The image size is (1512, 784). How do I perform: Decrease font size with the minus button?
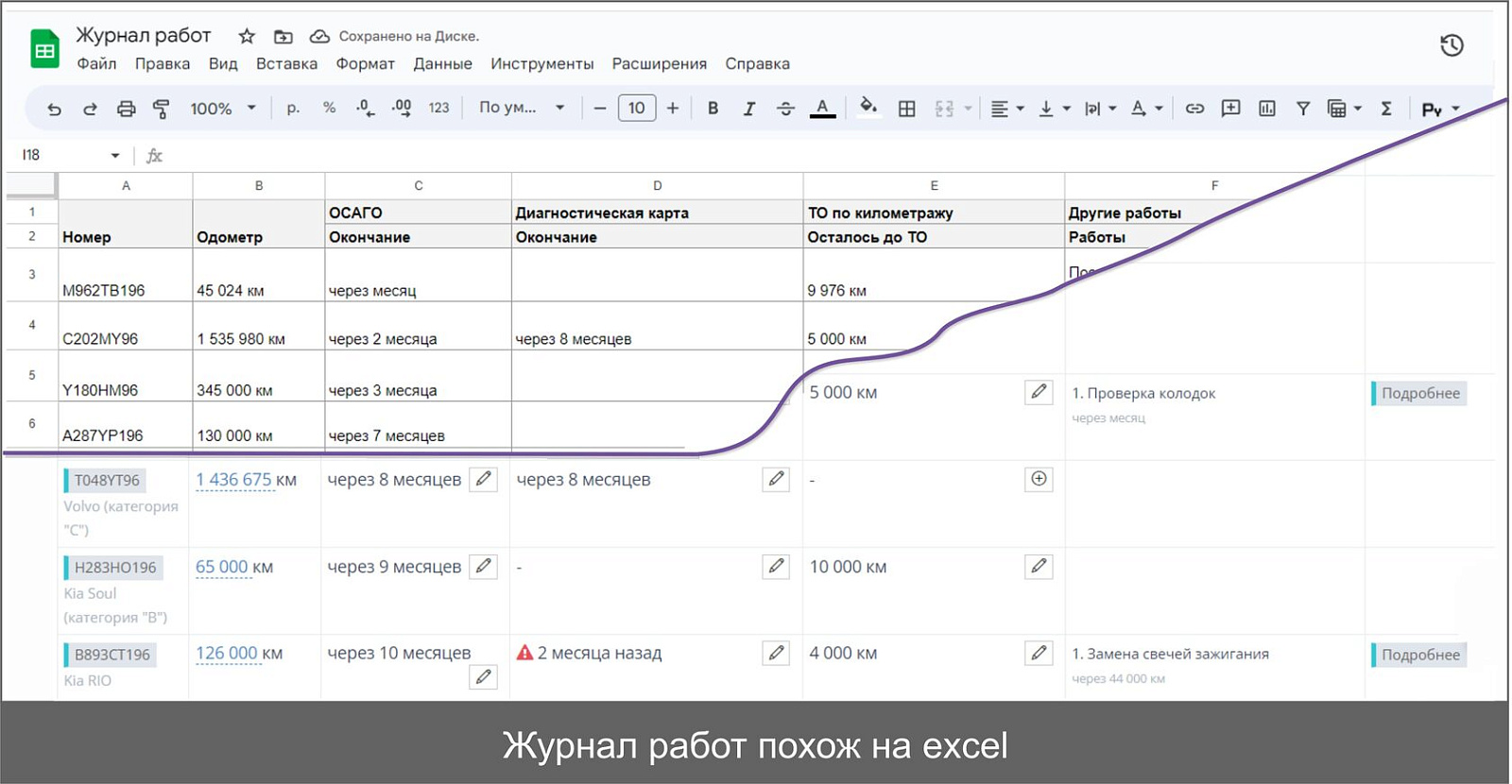pyautogui.click(x=599, y=108)
